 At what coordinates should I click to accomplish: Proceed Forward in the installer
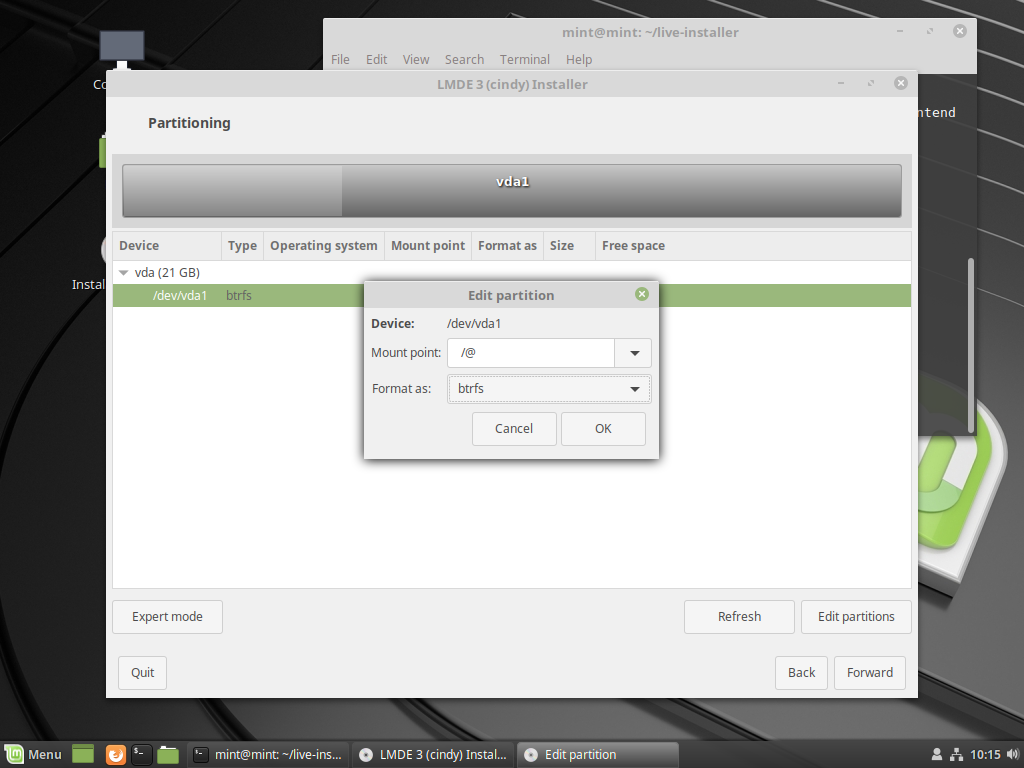870,673
